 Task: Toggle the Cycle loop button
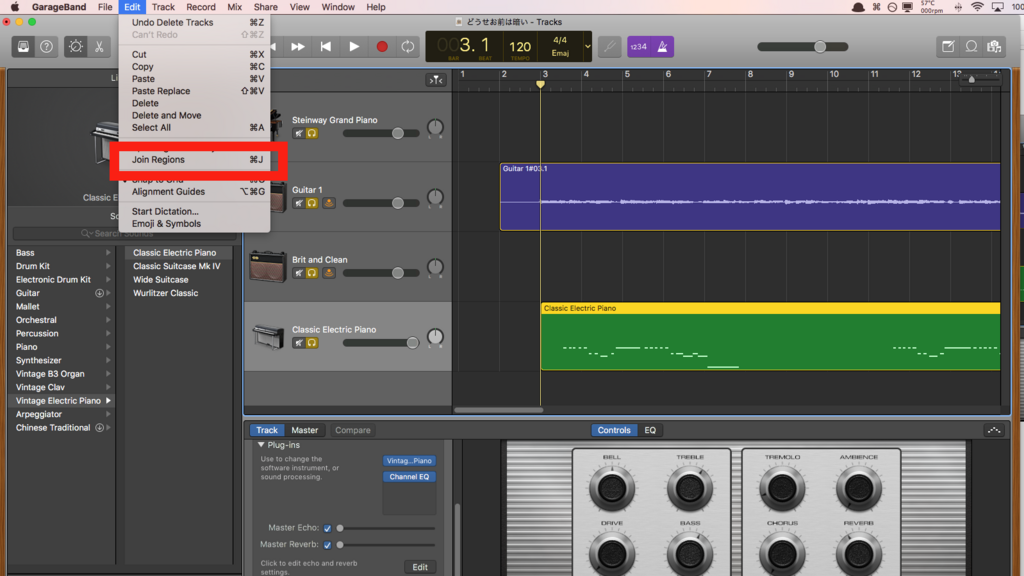click(408, 46)
